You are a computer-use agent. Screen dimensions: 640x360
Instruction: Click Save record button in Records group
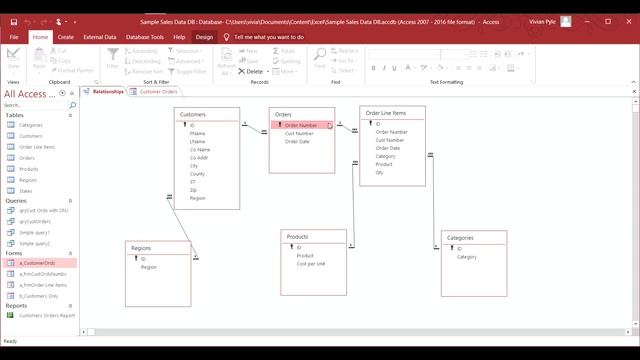coord(249,61)
